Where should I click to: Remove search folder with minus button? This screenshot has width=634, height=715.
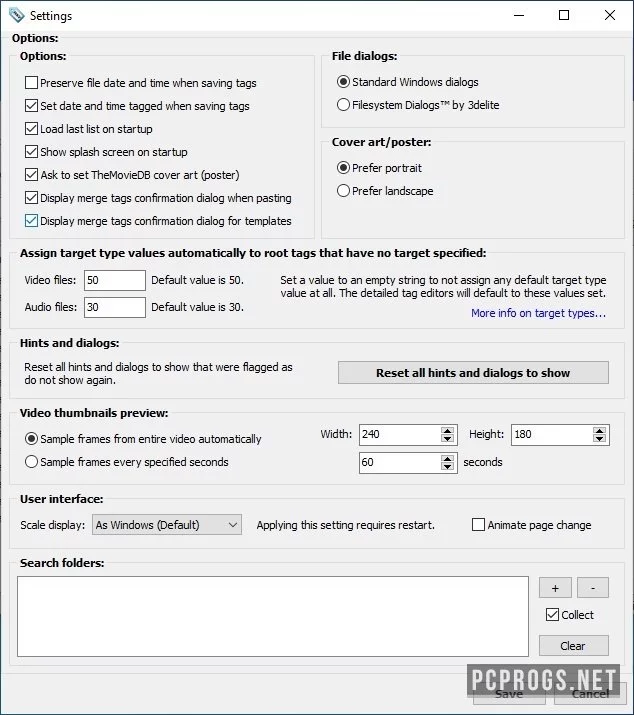(592, 588)
